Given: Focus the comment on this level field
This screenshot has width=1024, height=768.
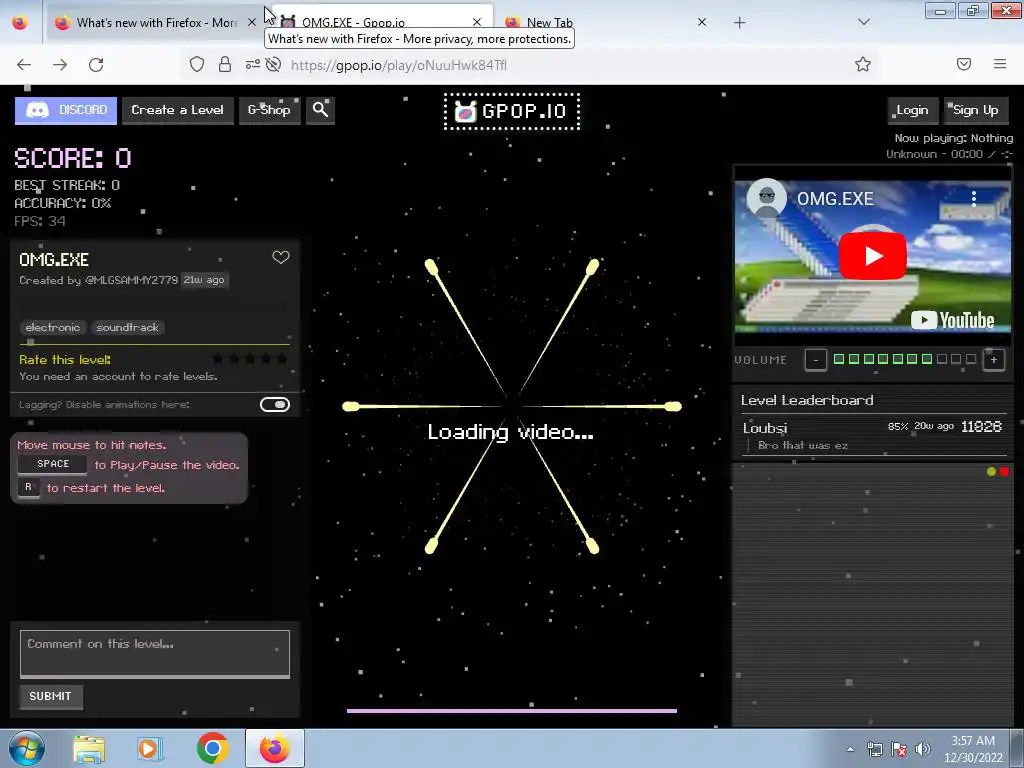Looking at the screenshot, I should (155, 654).
